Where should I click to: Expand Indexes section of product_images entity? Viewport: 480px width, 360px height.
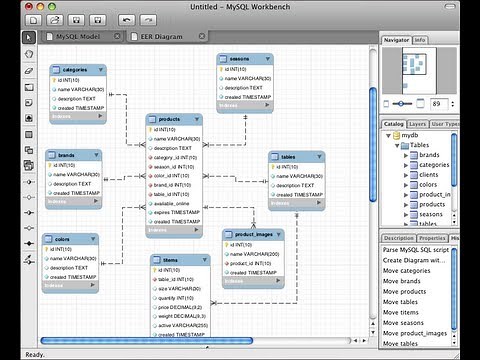click(278, 281)
